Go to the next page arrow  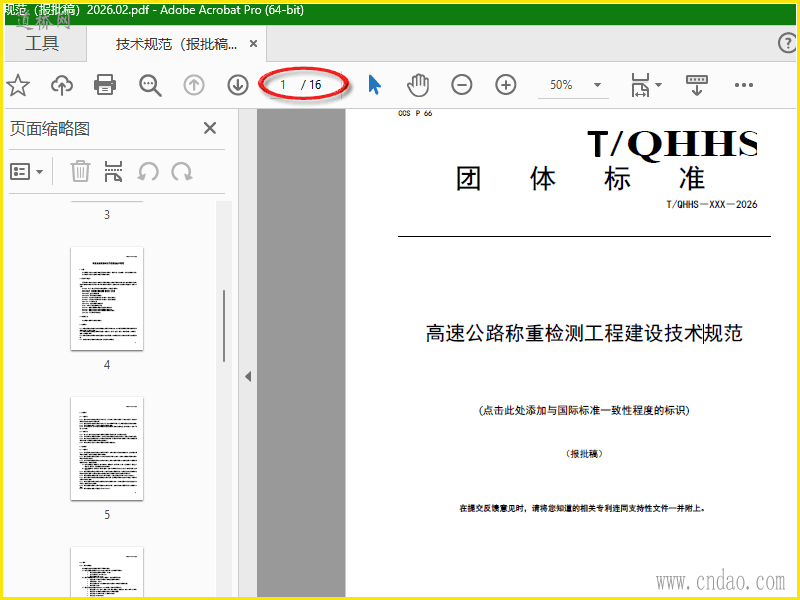point(238,85)
